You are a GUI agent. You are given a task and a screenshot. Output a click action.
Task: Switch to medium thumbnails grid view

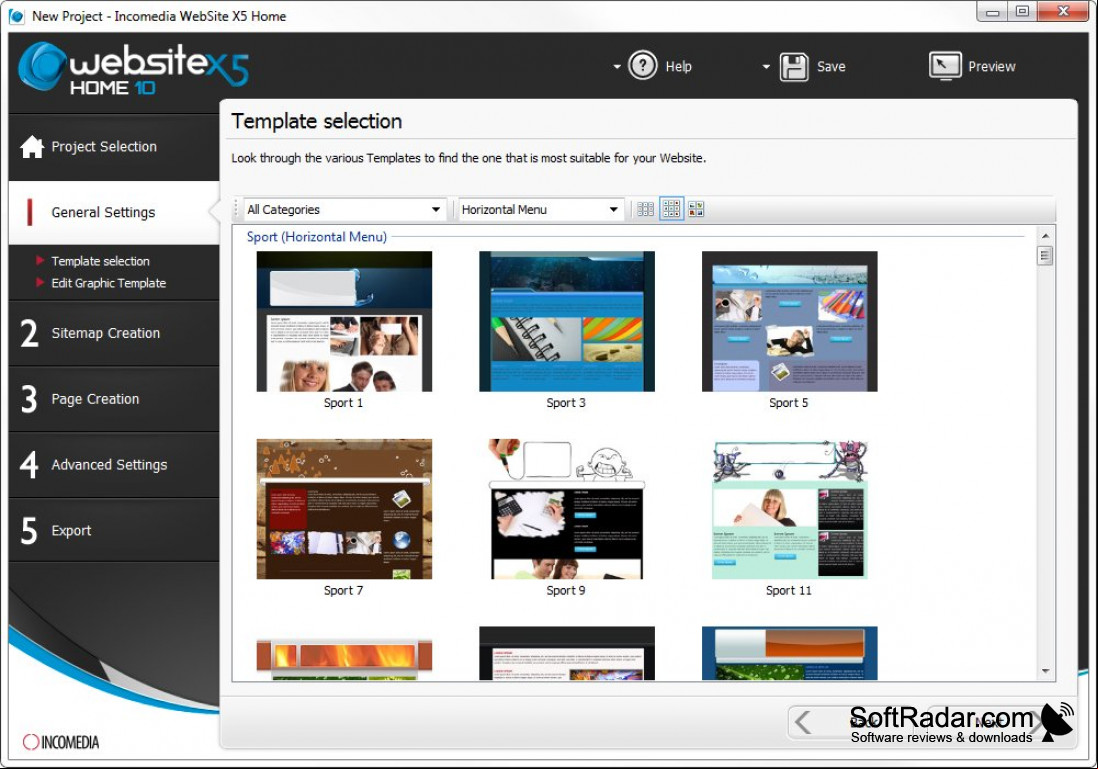(671, 209)
